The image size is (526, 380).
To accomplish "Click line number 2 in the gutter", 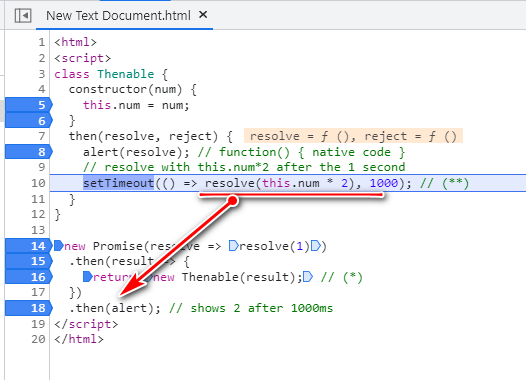I will tap(42, 58).
